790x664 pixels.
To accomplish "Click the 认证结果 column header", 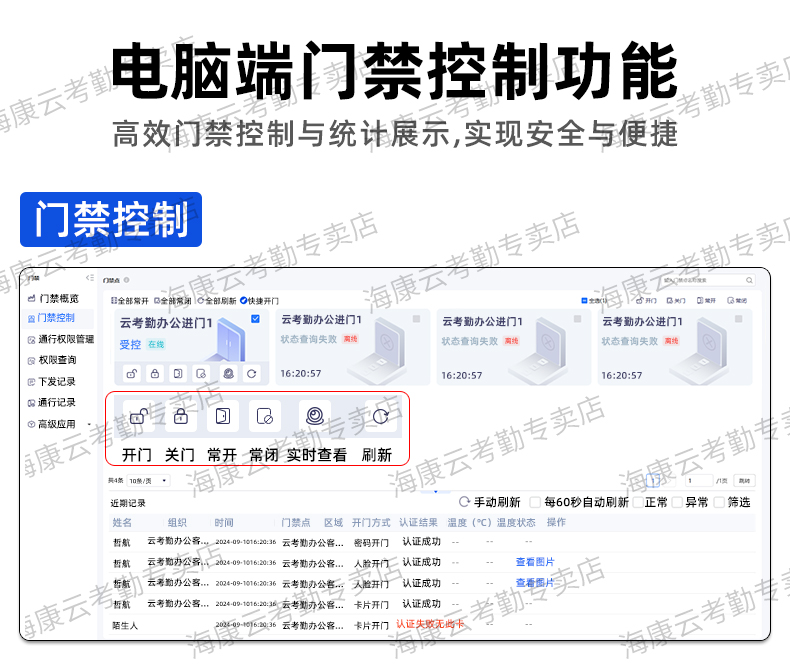I will pyautogui.click(x=419, y=522).
